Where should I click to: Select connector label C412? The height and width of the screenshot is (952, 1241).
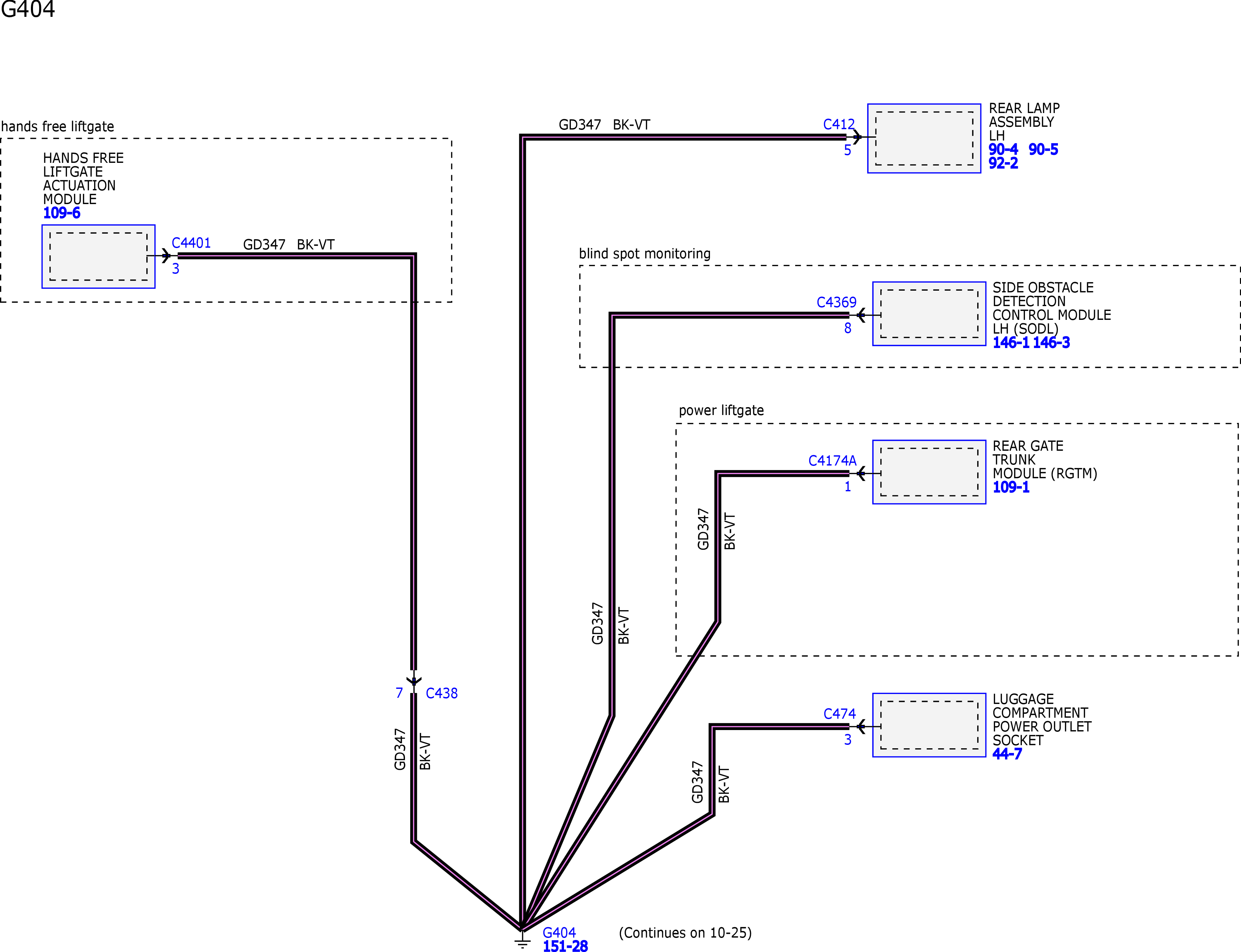click(x=839, y=125)
